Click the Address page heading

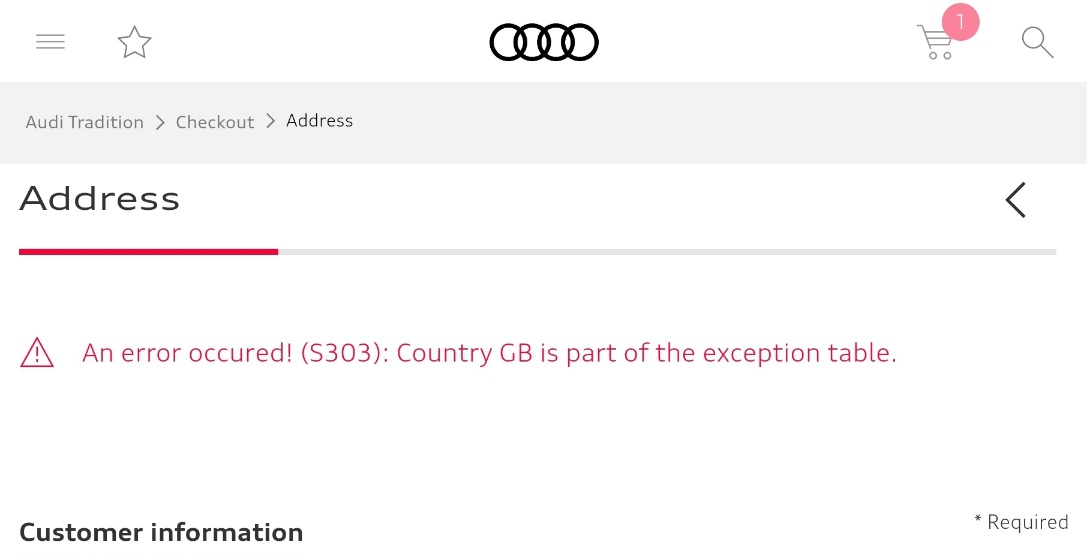100,199
